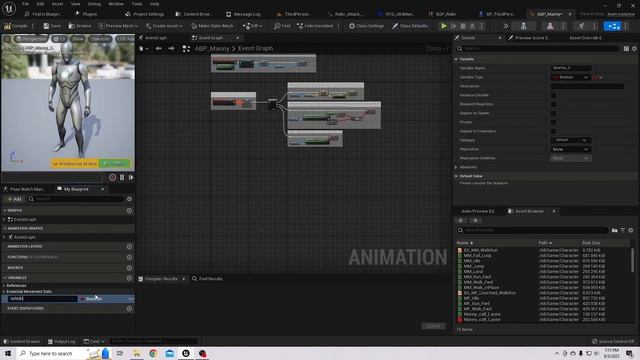
Task: Click the Windows Start button
Action: (x=8, y=353)
